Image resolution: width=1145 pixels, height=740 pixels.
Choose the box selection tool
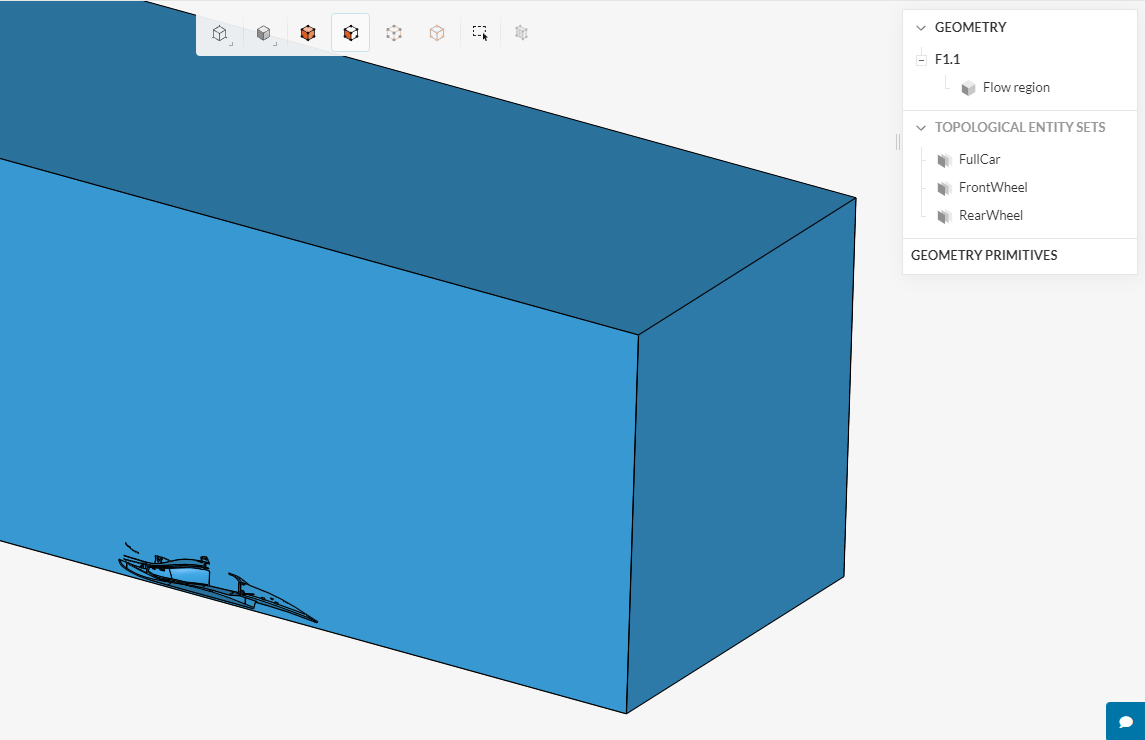(481, 33)
